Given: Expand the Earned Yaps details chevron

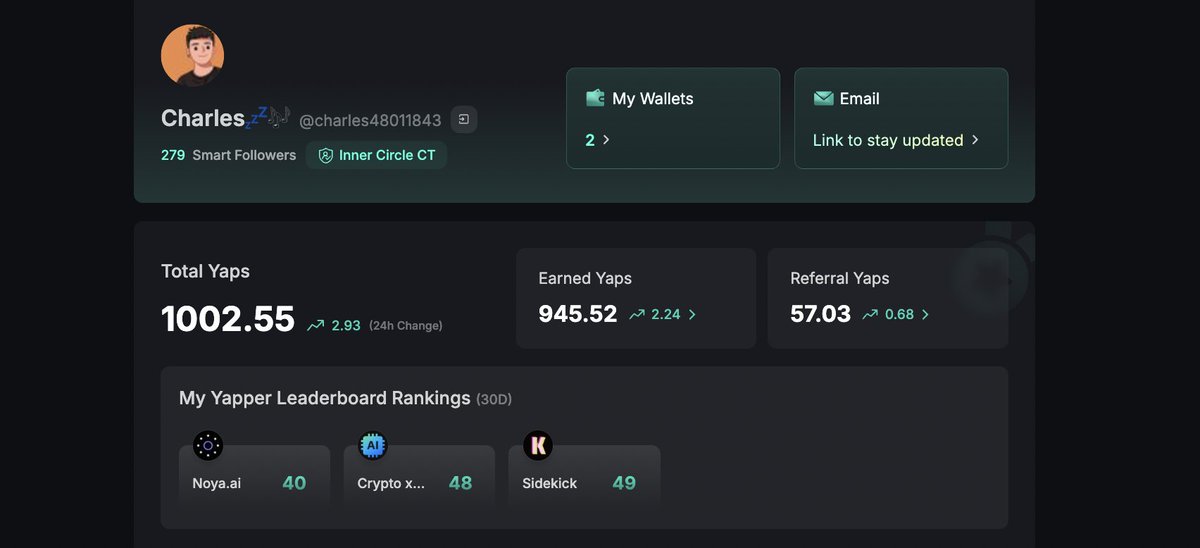Looking at the screenshot, I should (x=692, y=314).
